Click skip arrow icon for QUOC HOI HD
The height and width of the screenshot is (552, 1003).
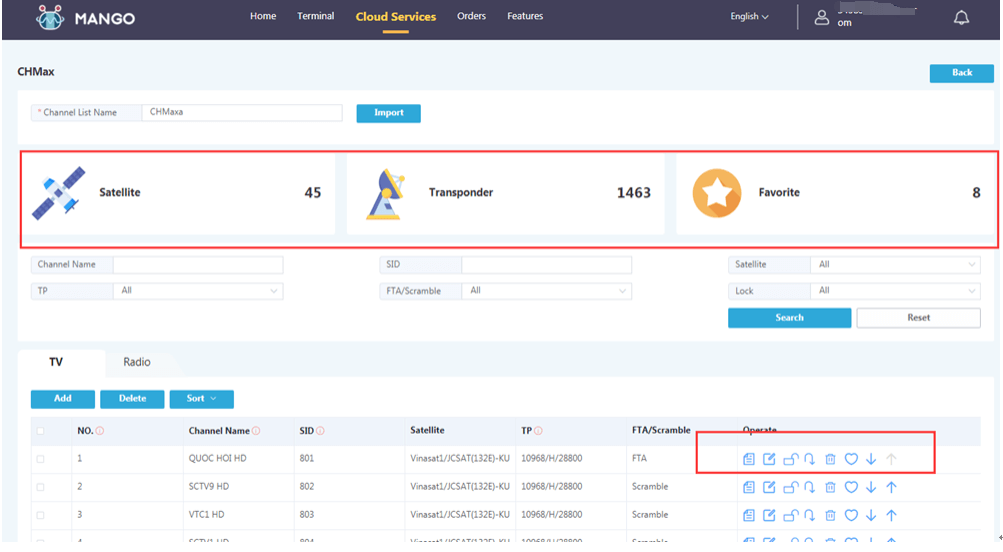click(x=810, y=459)
